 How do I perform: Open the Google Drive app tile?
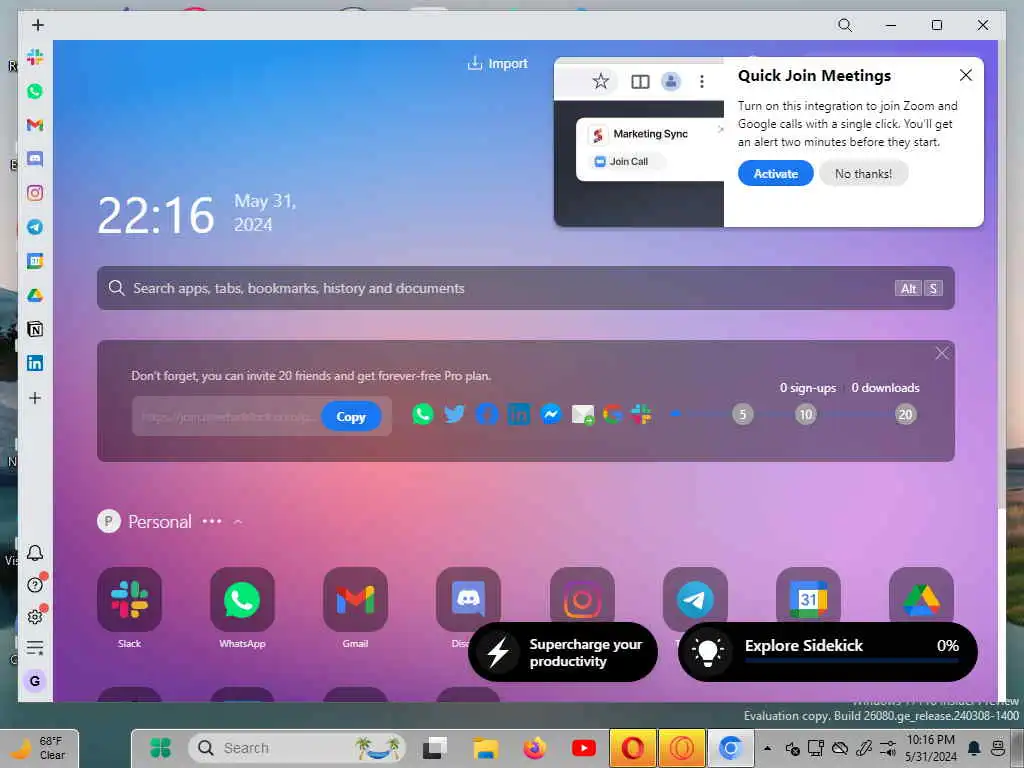[x=921, y=594]
